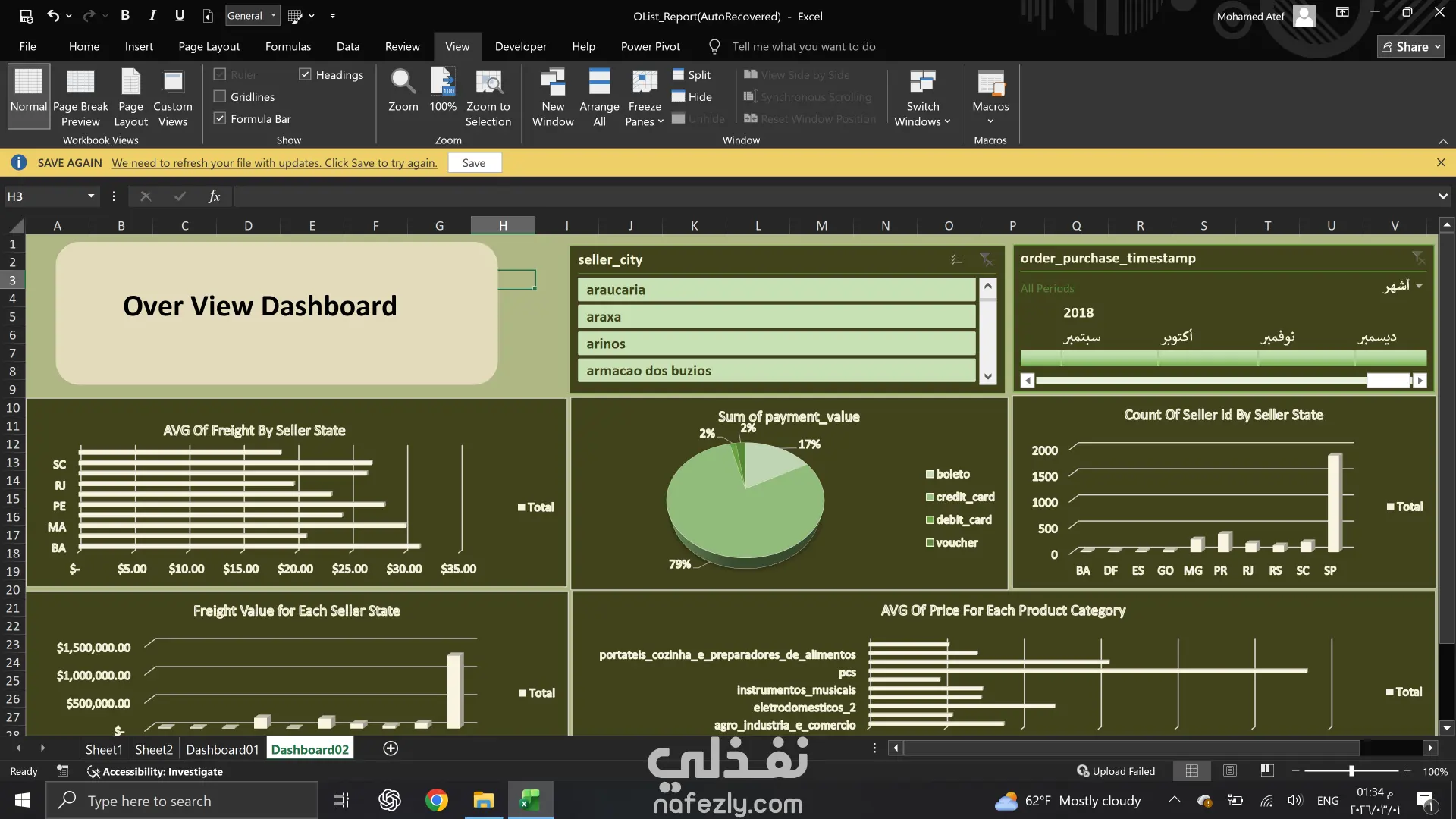Disable the Formula Bar checkbox
The width and height of the screenshot is (1456, 819).
coord(221,118)
